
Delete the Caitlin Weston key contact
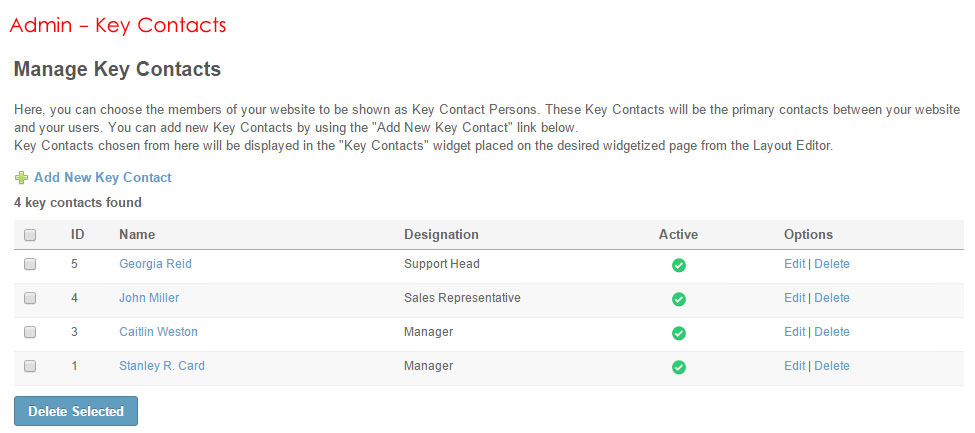point(832,332)
